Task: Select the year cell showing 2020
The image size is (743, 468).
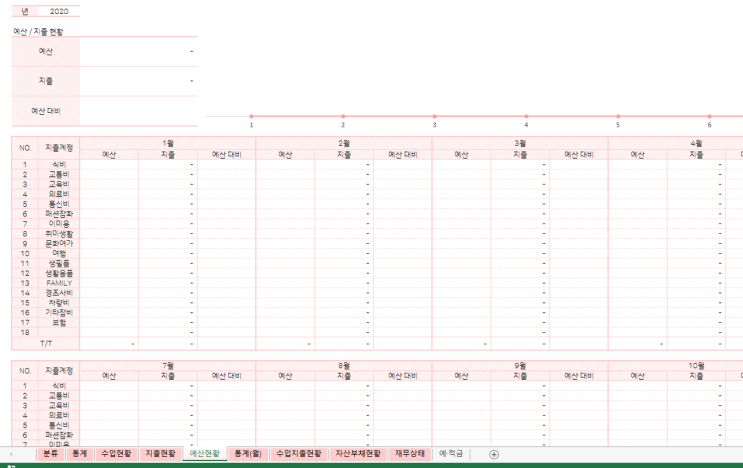Action: [x=59, y=11]
